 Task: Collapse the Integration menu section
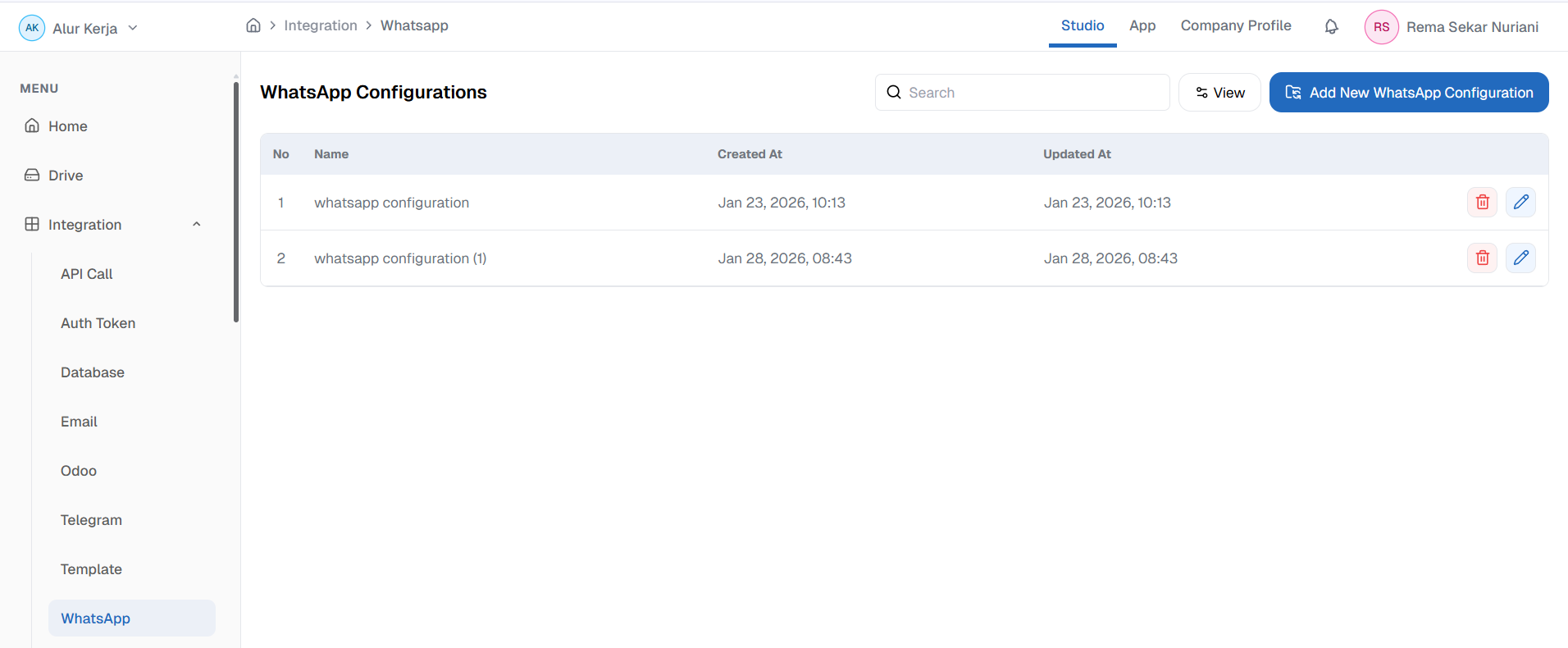pos(196,225)
